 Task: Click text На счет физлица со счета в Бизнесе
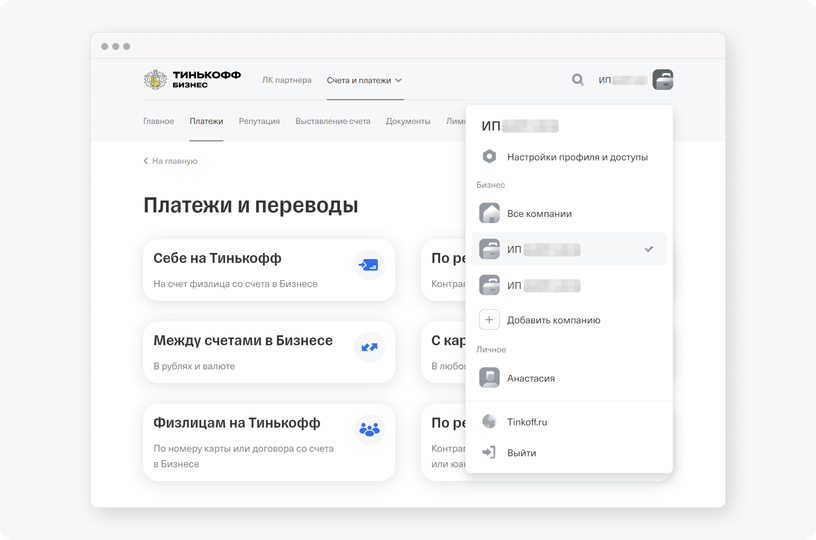[x=235, y=284]
